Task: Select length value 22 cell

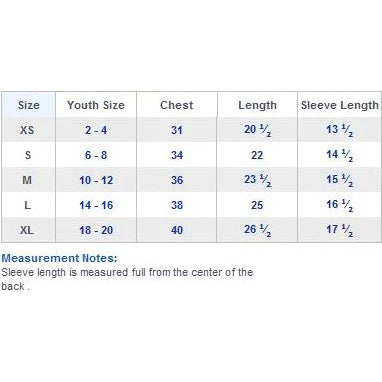Action: click(257, 155)
